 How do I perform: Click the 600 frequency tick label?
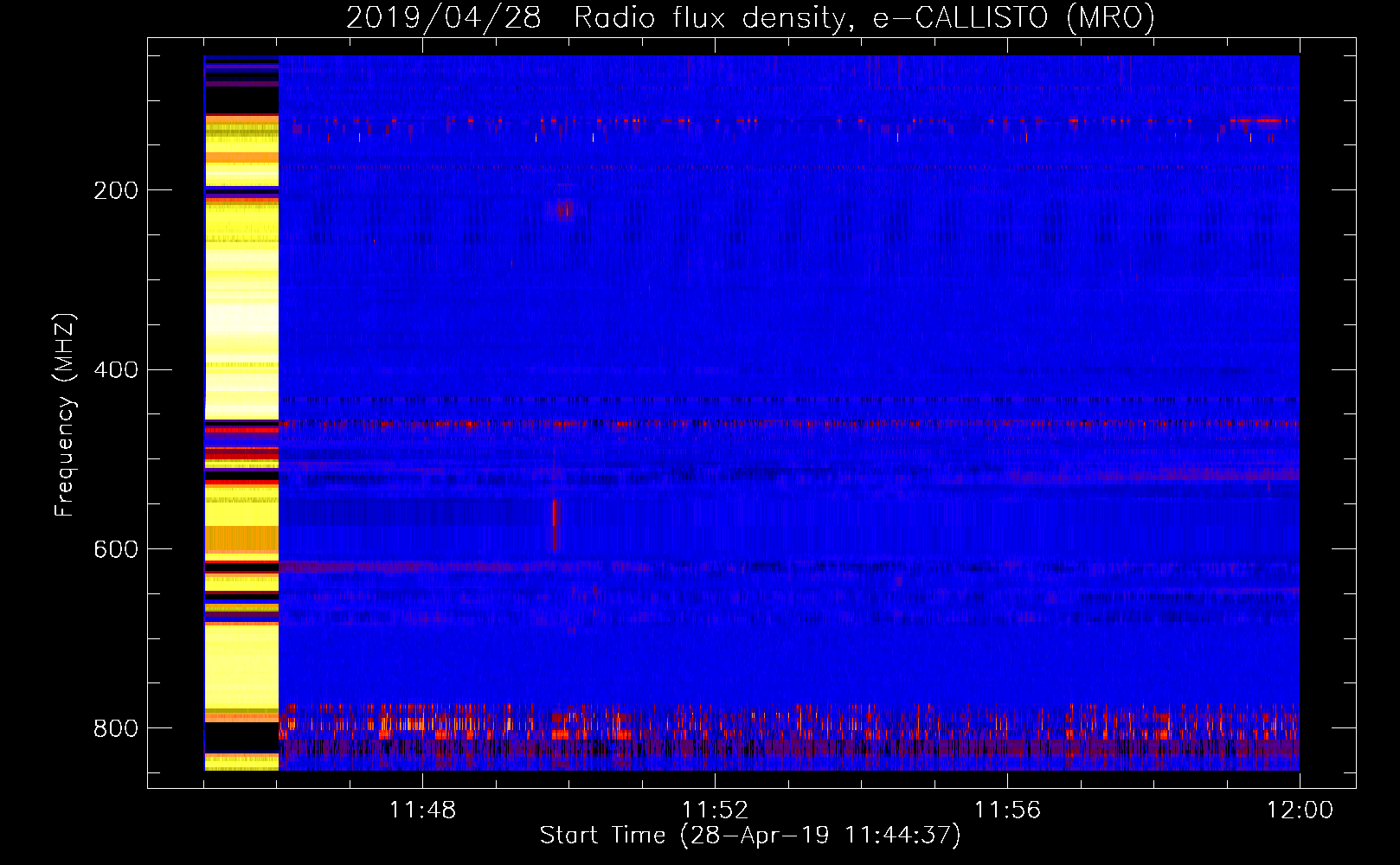pyautogui.click(x=116, y=550)
